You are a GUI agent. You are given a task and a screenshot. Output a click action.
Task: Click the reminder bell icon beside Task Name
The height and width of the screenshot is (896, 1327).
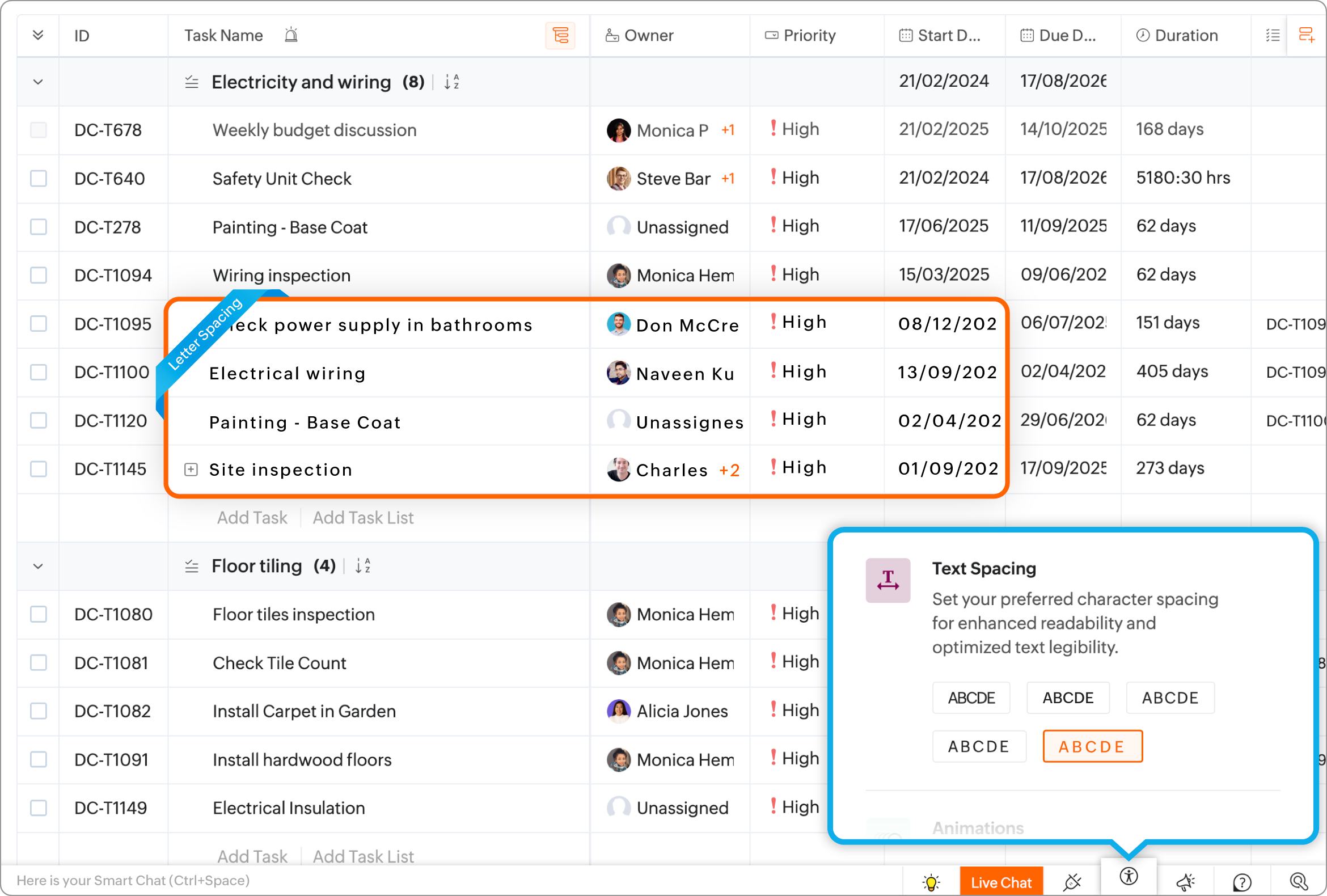291,35
